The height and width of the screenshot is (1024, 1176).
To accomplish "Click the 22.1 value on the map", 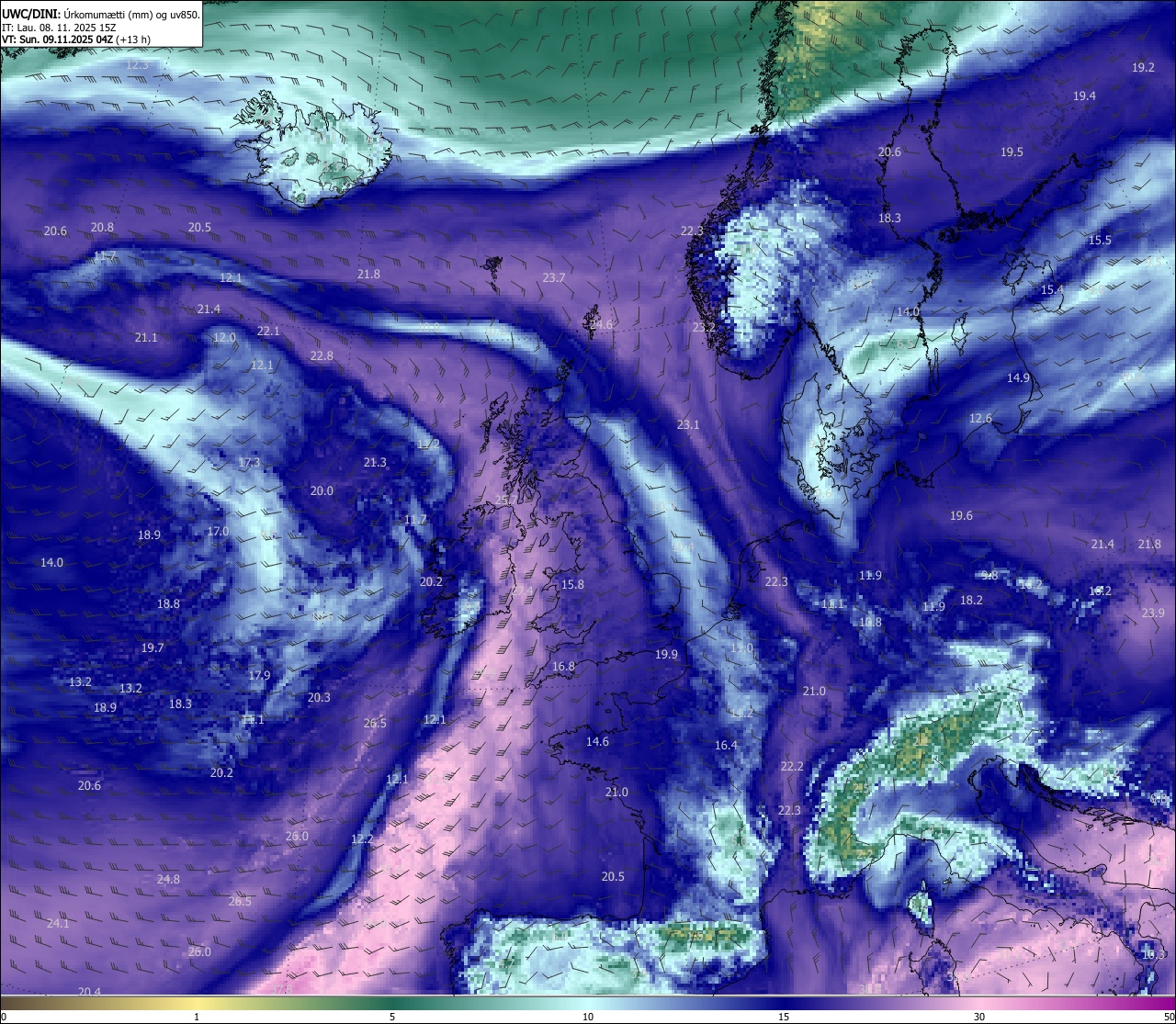I will 268,331.
